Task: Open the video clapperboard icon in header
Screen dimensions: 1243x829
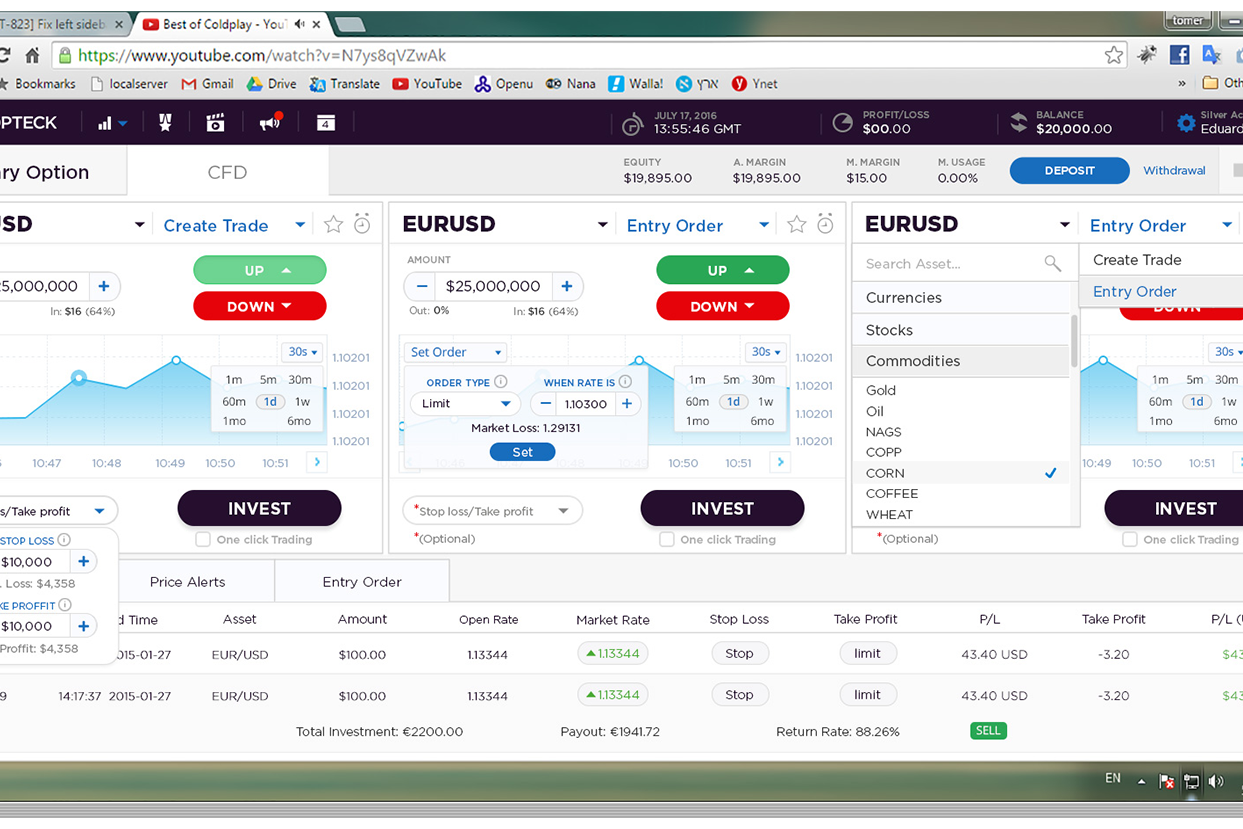Action: click(215, 122)
